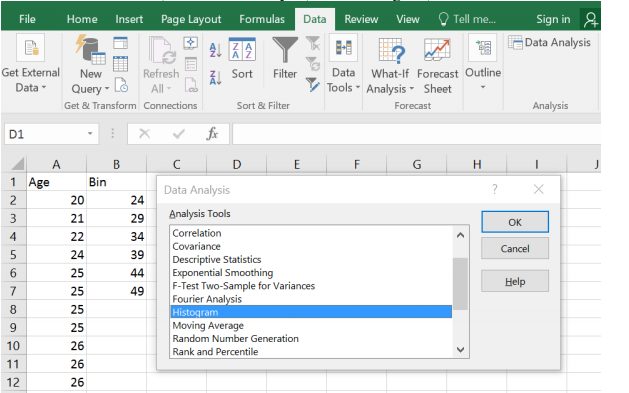Click cell A1 containing Age

click(x=56, y=182)
